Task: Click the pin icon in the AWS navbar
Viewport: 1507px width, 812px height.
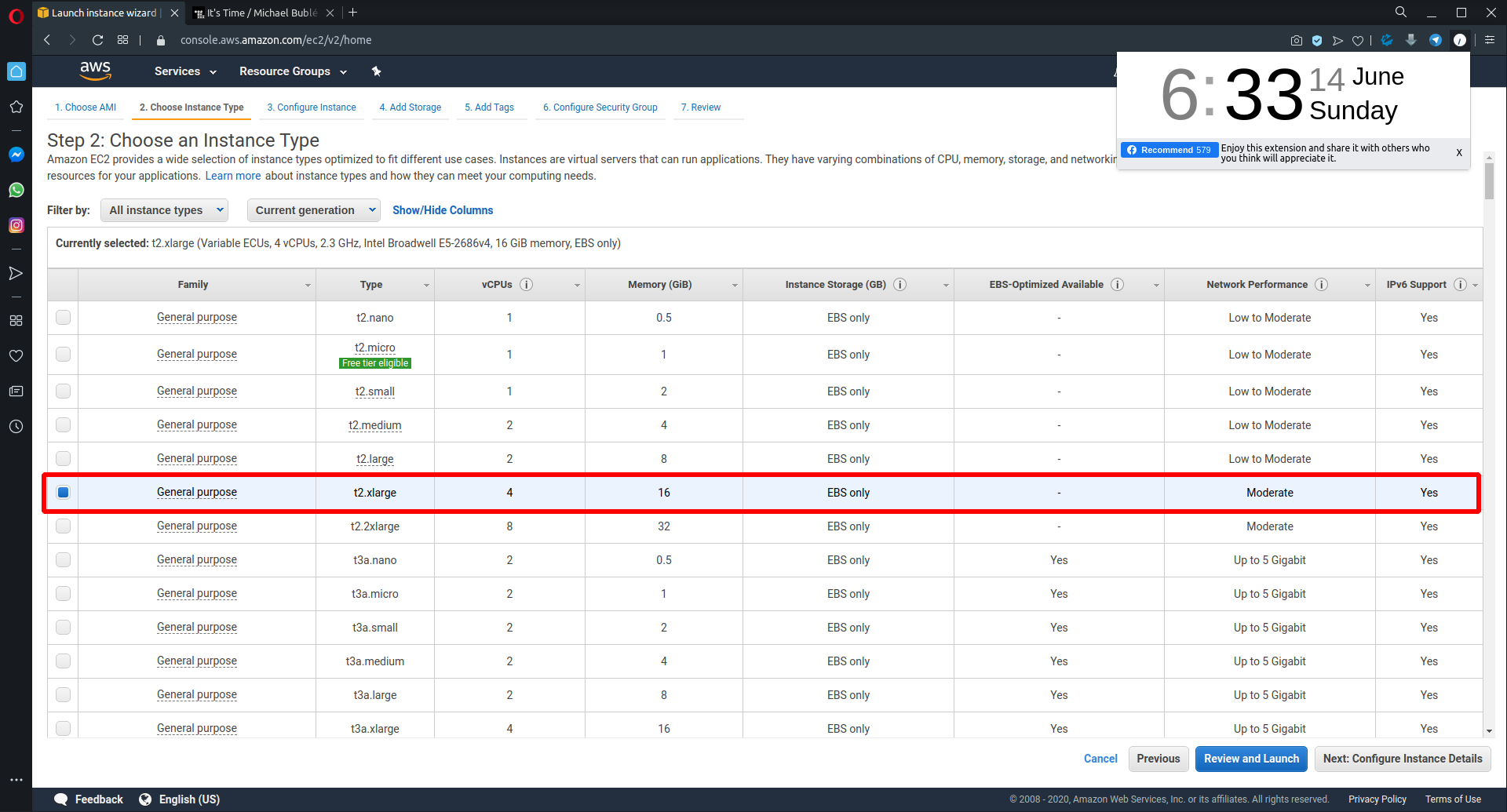Action: [377, 71]
